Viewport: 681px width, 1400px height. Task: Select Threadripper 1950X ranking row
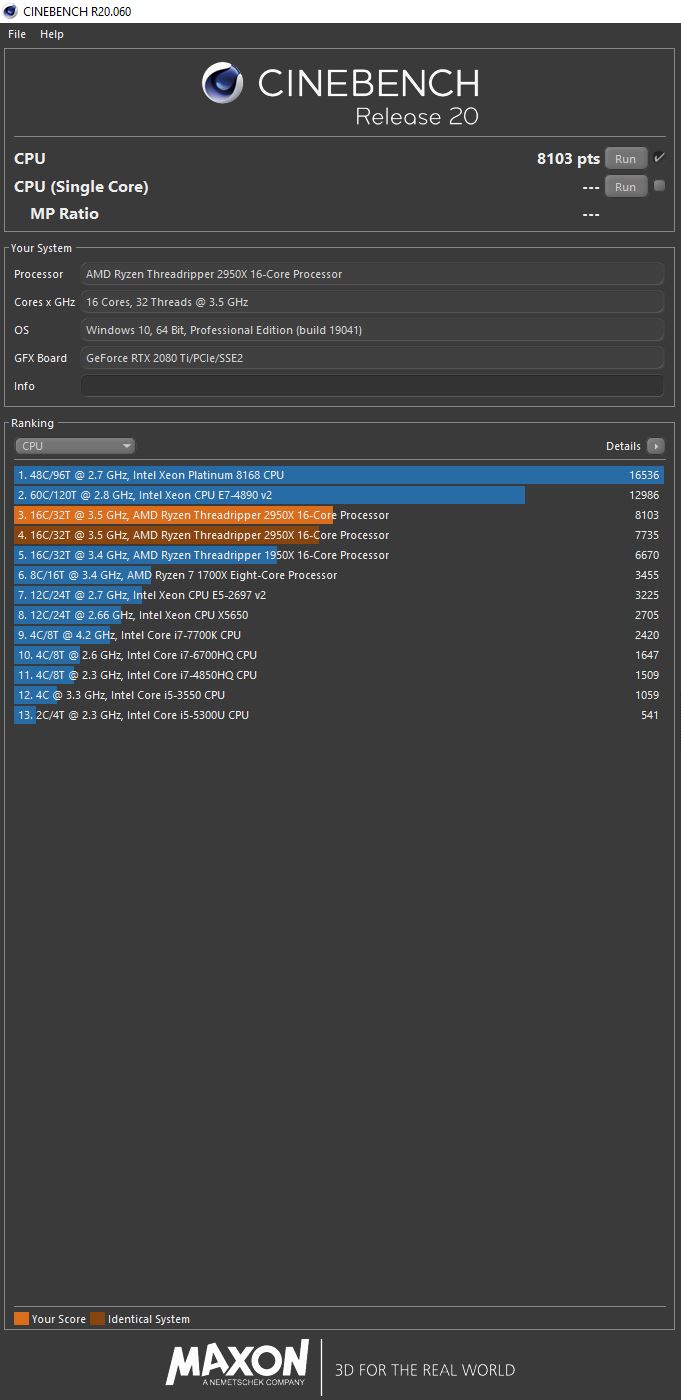point(339,555)
